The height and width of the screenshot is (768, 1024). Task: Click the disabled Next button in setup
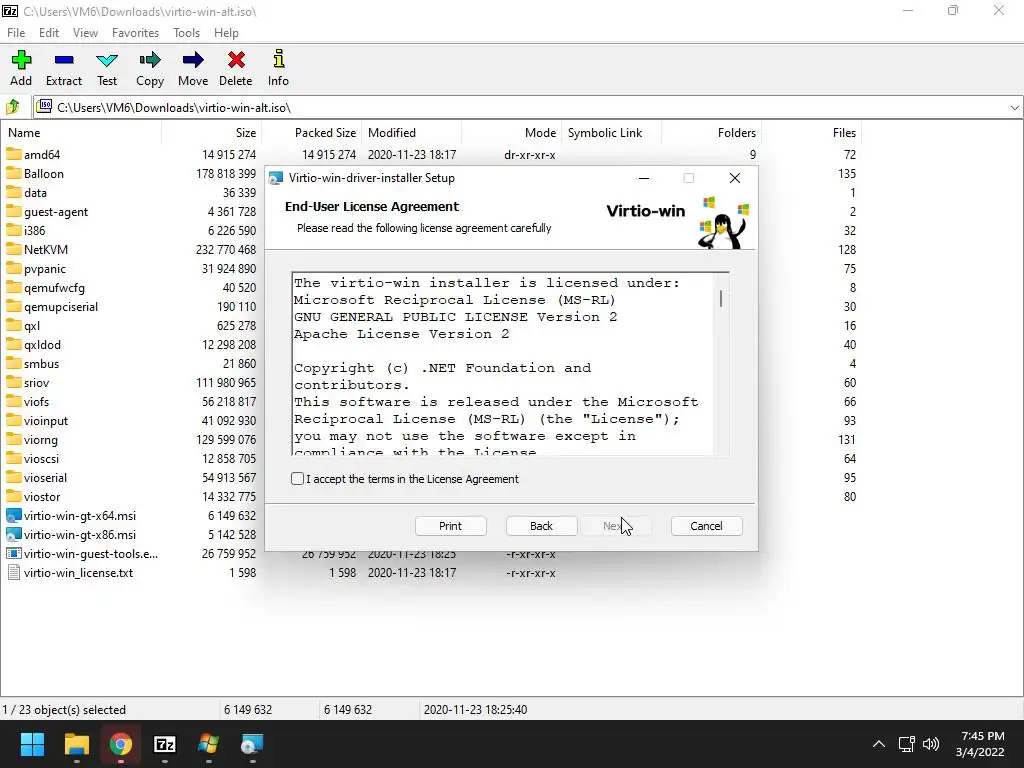pos(616,526)
